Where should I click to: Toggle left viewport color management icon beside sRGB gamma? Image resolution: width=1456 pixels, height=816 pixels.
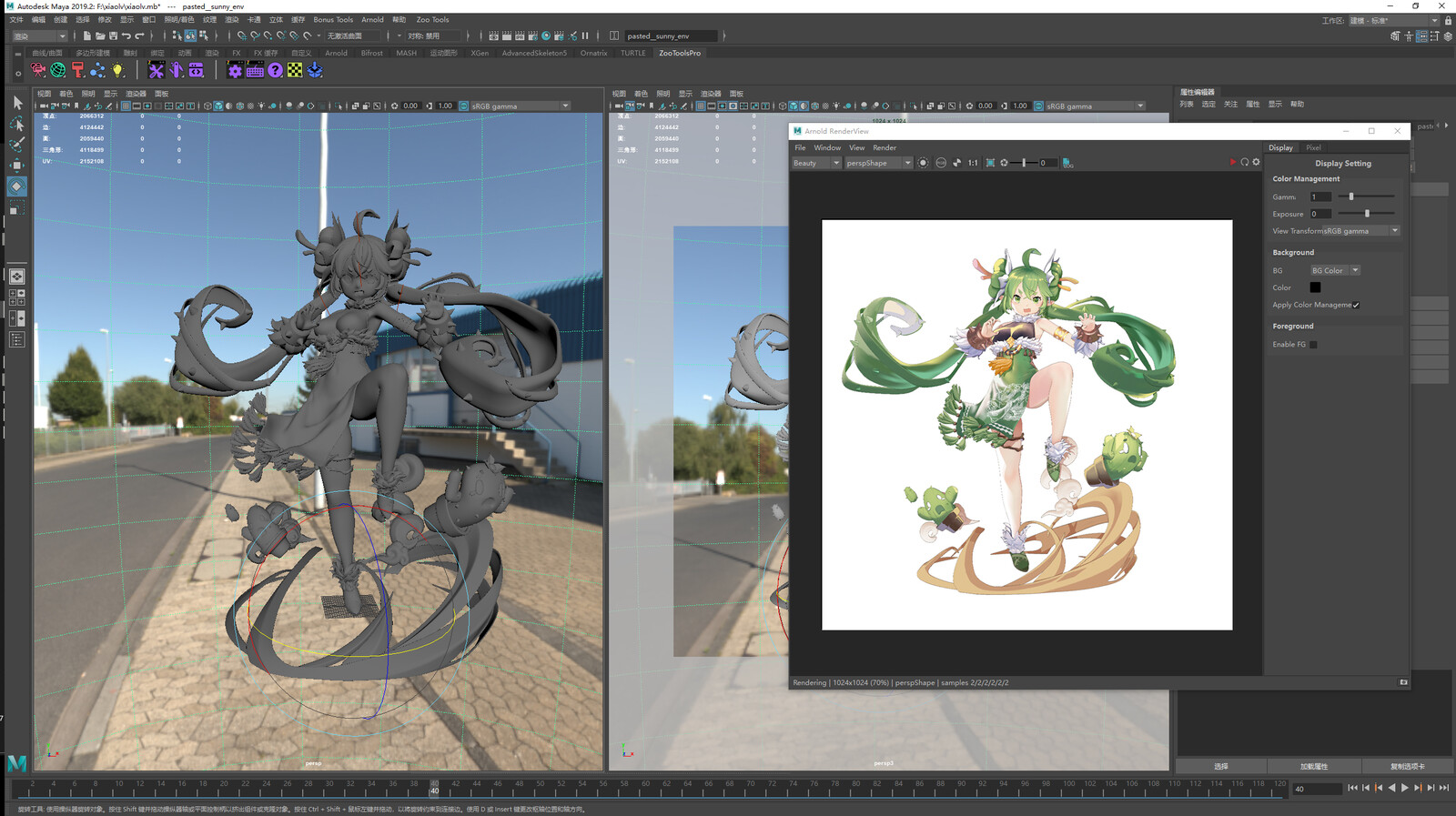[x=463, y=106]
